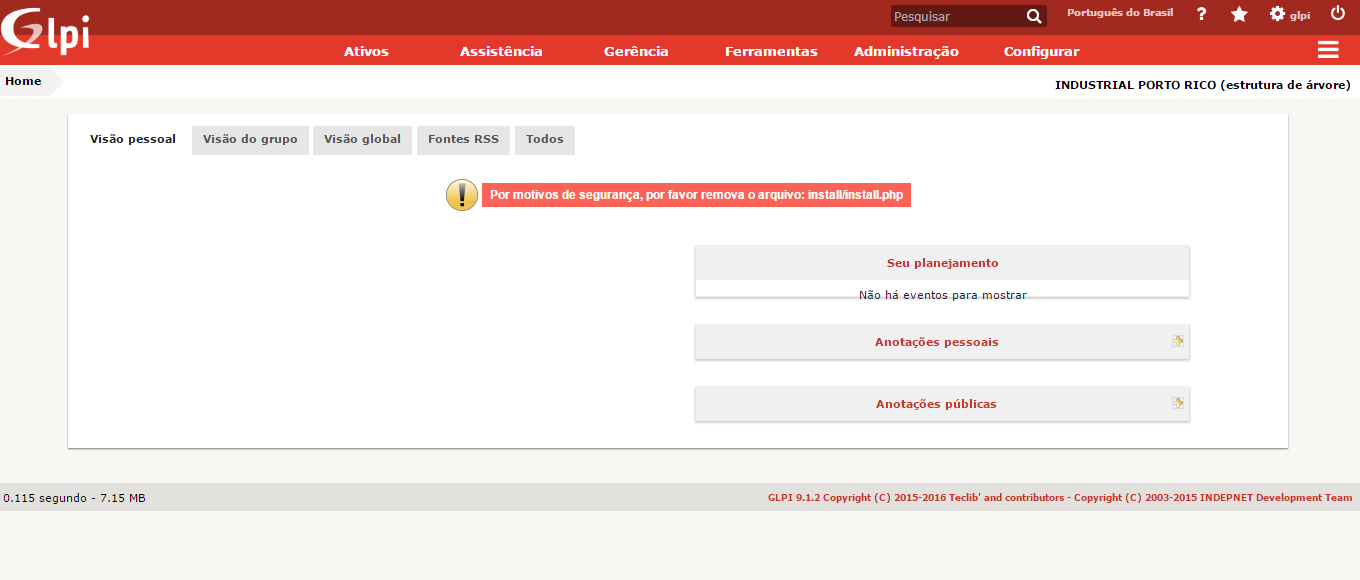Open the Assistência menu
Viewport: 1360px width, 580px height.
501,51
